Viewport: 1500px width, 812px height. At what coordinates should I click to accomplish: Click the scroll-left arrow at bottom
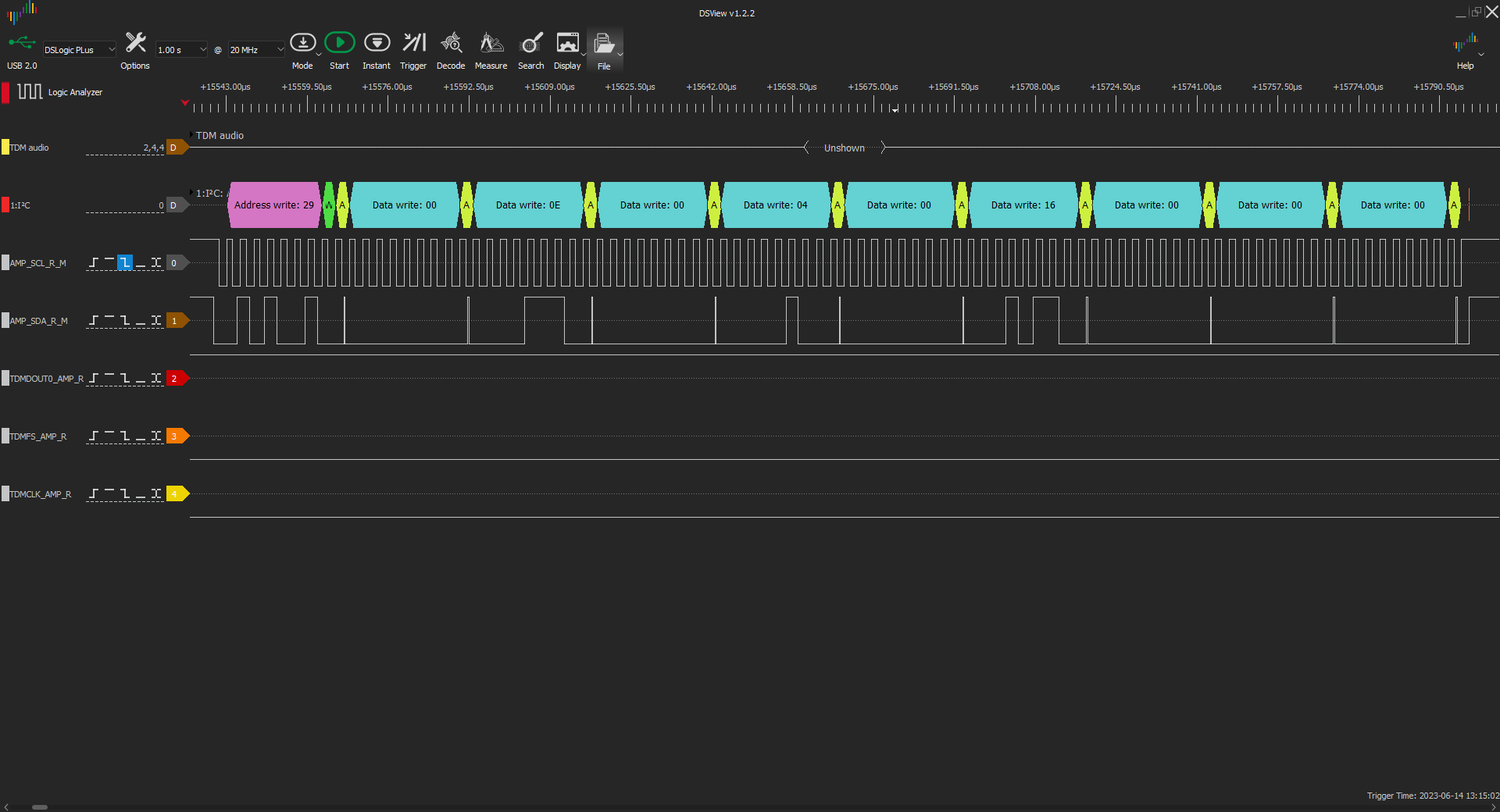[6, 807]
